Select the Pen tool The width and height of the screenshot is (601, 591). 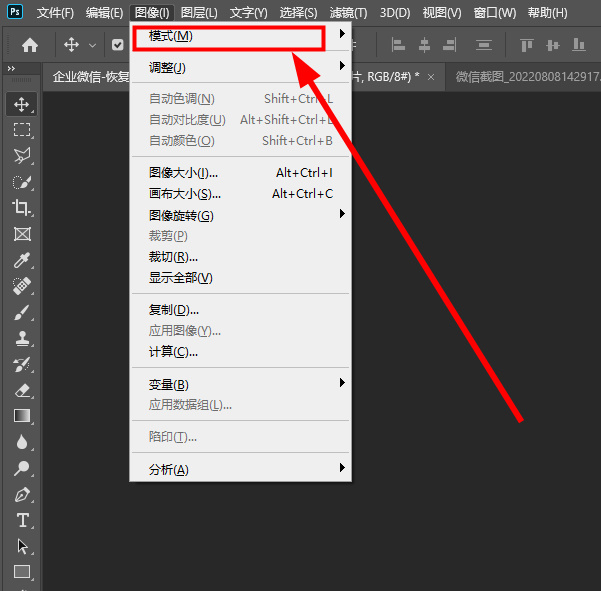point(22,494)
